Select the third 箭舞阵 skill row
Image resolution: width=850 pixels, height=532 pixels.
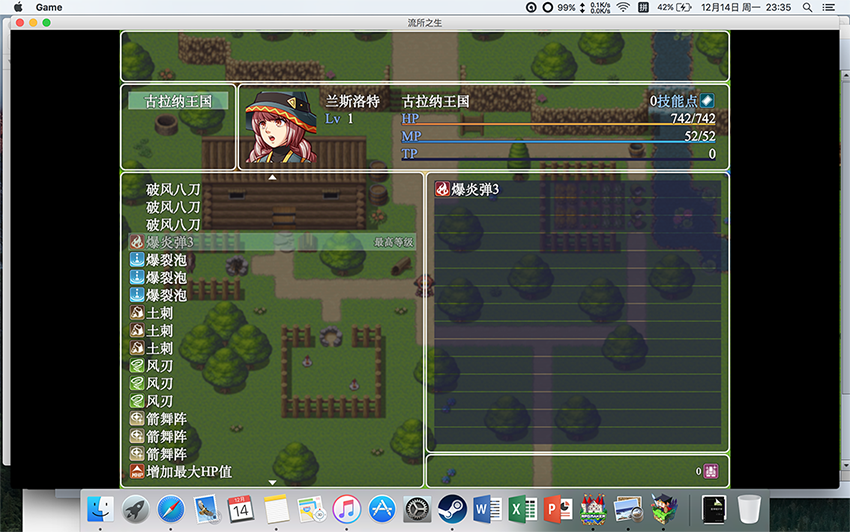[272, 454]
